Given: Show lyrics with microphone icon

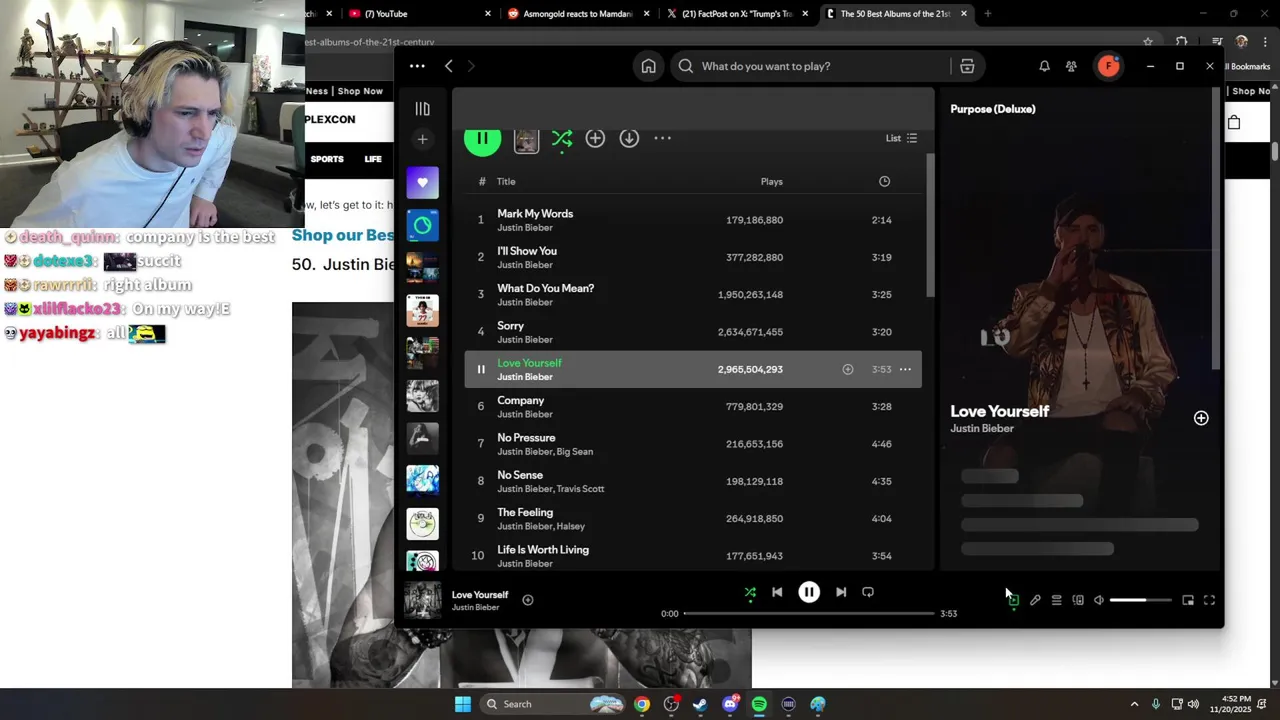Looking at the screenshot, I should [x=1035, y=600].
